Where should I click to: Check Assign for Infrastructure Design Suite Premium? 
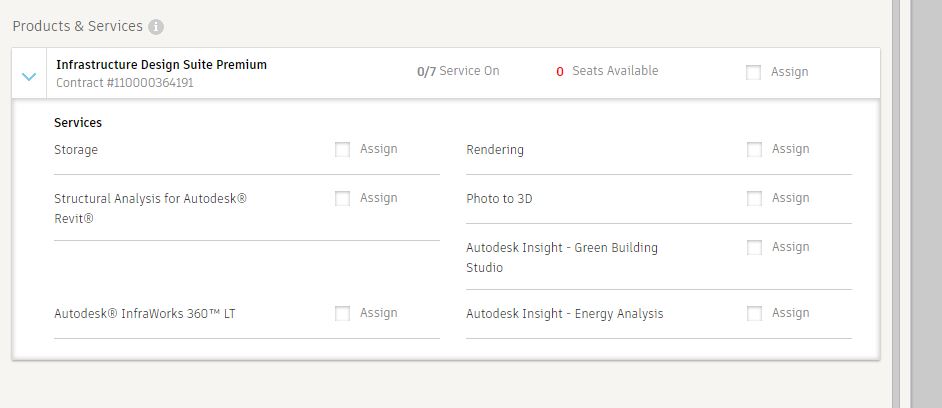[753, 72]
